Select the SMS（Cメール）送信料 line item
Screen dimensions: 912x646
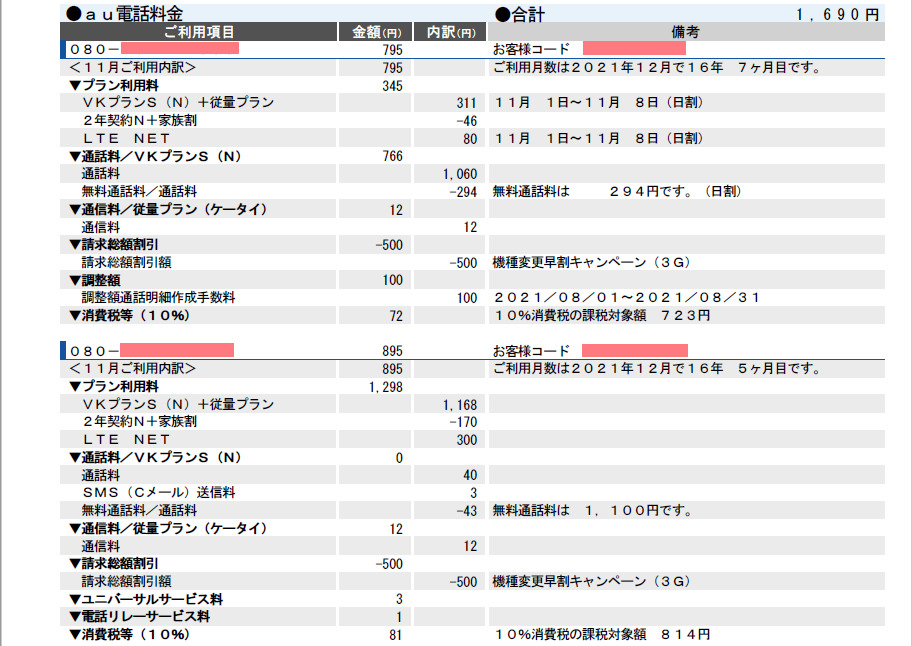tap(159, 493)
